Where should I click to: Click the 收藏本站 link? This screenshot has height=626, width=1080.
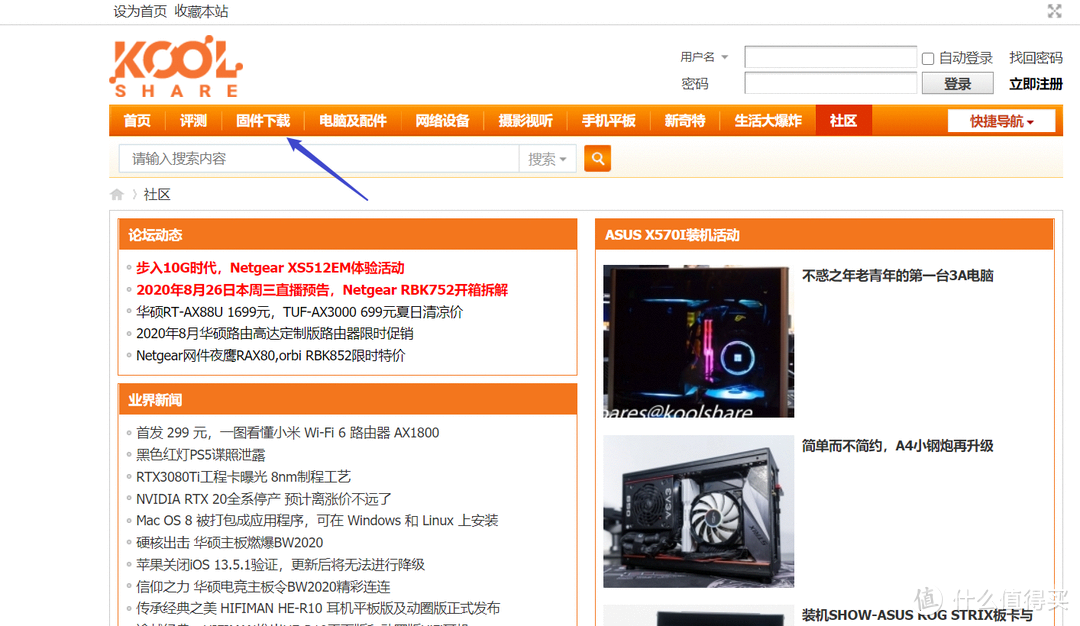[201, 11]
